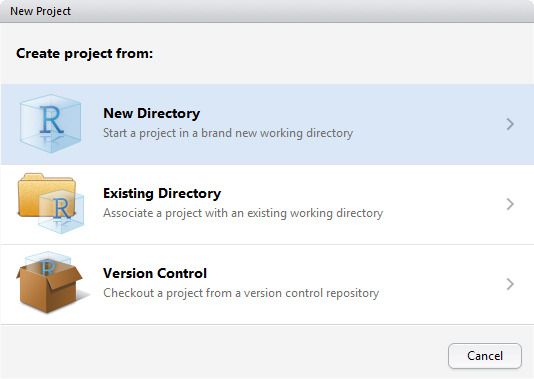Expand New Directory with its right chevron
The height and width of the screenshot is (379, 534).
coord(510,124)
